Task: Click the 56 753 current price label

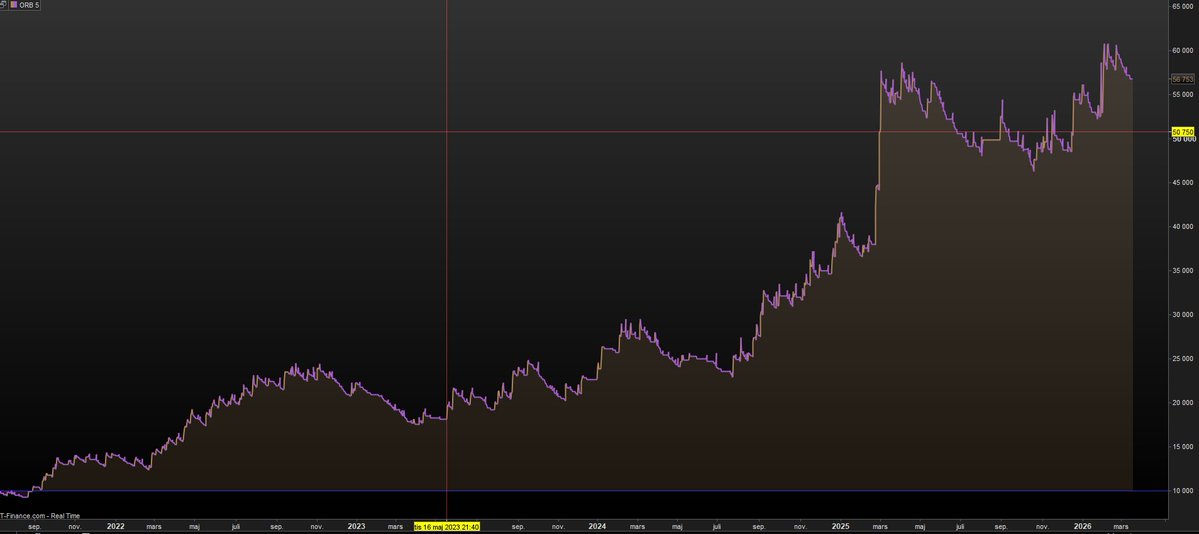Action: pos(1183,79)
